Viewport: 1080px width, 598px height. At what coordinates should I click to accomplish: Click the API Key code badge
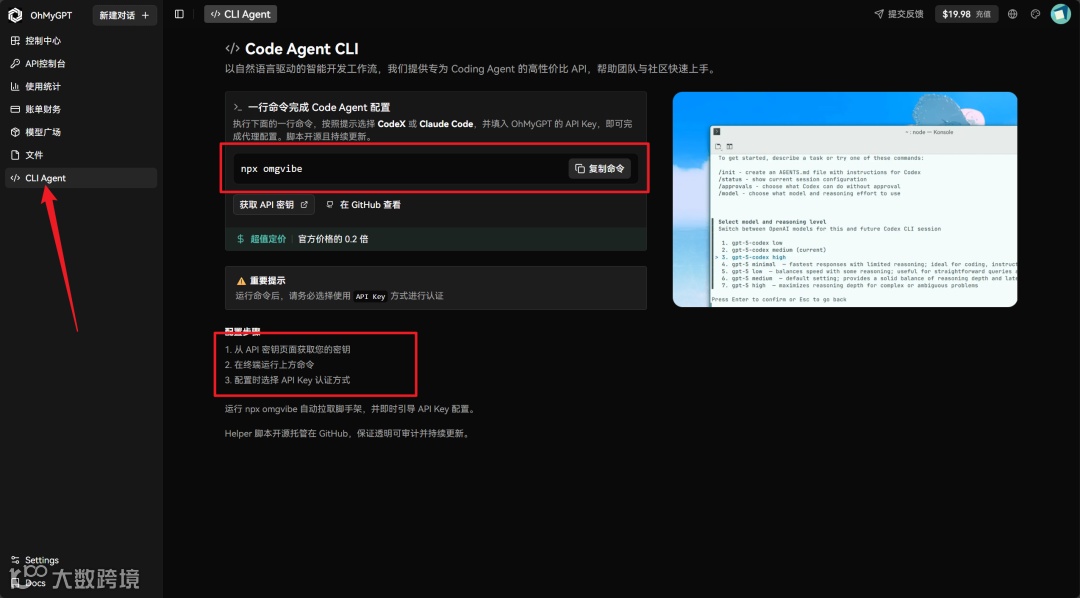pyautogui.click(x=370, y=296)
